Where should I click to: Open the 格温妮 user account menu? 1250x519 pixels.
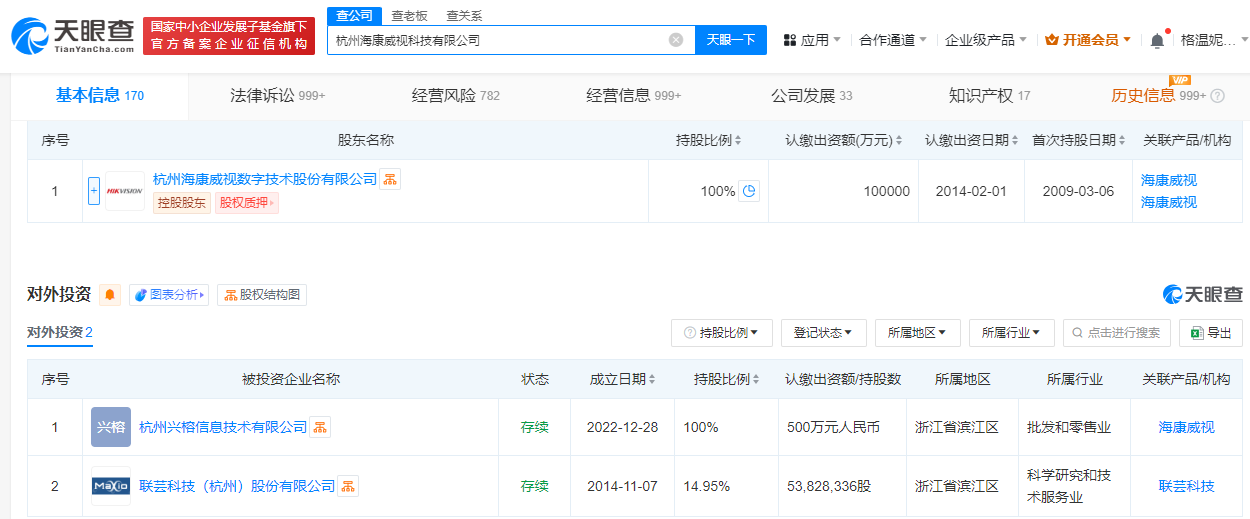click(x=1215, y=40)
